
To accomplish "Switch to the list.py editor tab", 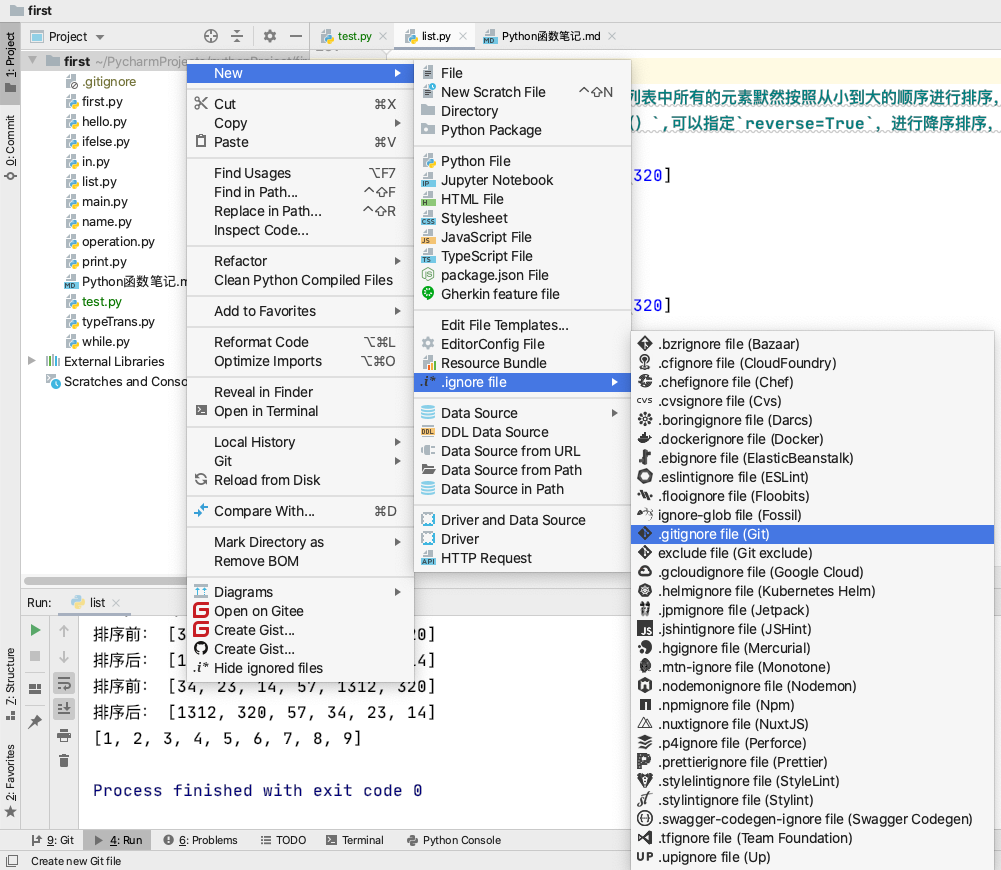I will click(x=435, y=36).
